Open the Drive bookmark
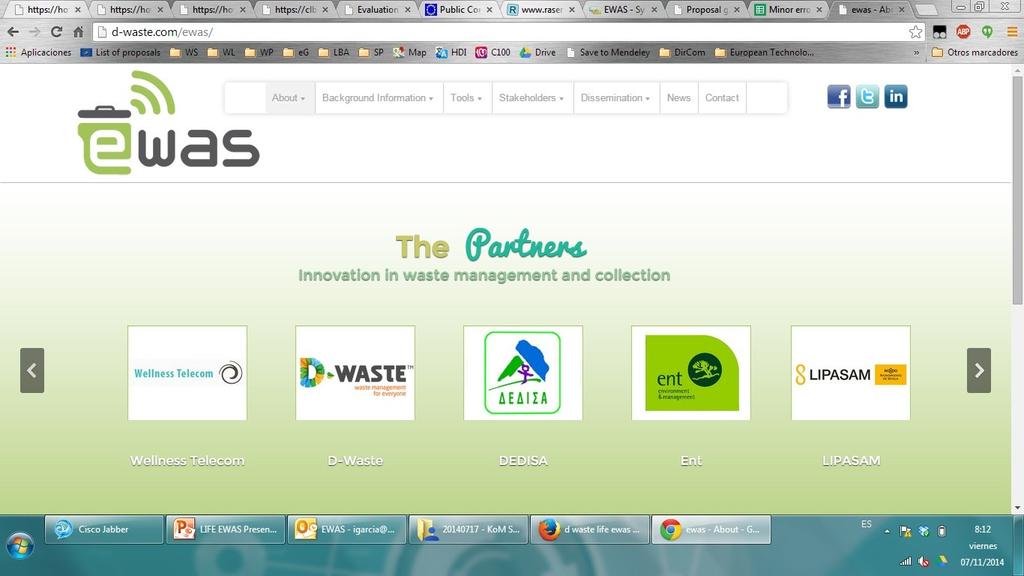This screenshot has height=576, width=1024. pos(538,52)
